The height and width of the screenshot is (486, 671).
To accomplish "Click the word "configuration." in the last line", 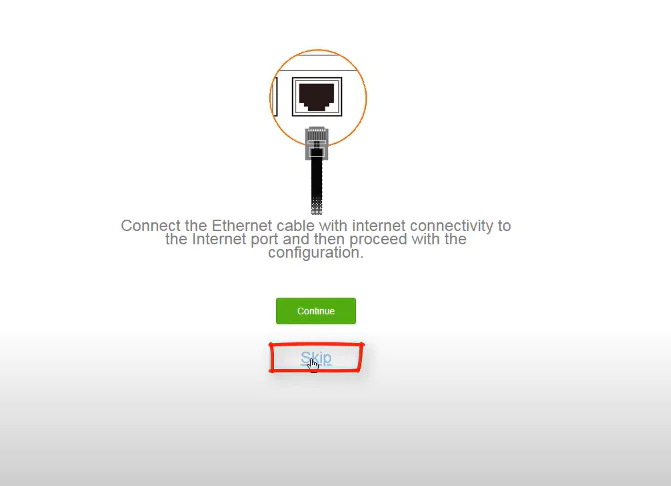I will 316,252.
